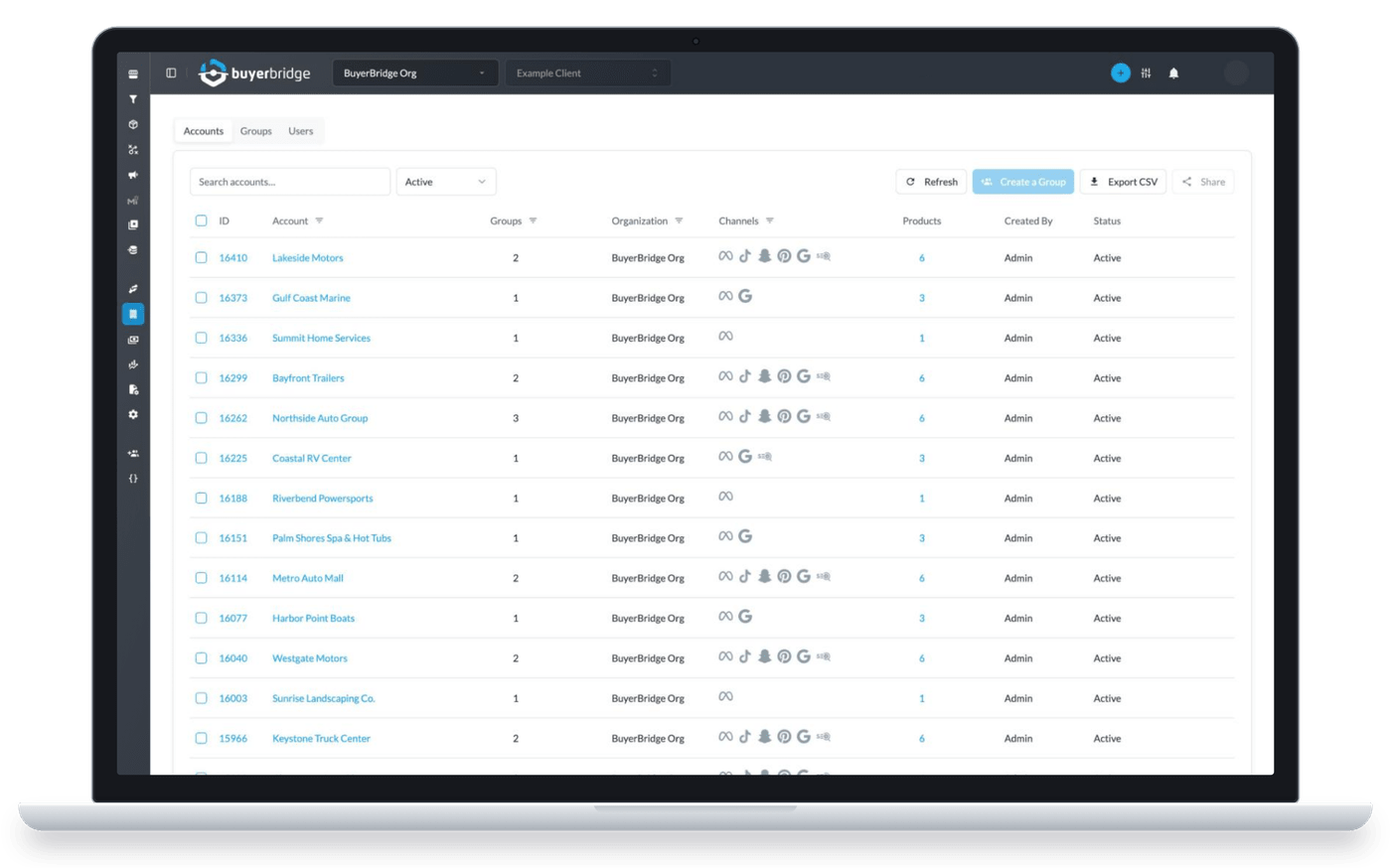The height and width of the screenshot is (868, 1391).
Task: Open the funnel icon in the left sidebar
Action: 133,99
